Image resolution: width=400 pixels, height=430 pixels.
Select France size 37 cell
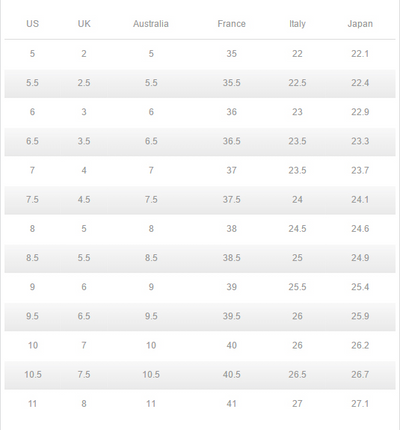click(x=231, y=170)
